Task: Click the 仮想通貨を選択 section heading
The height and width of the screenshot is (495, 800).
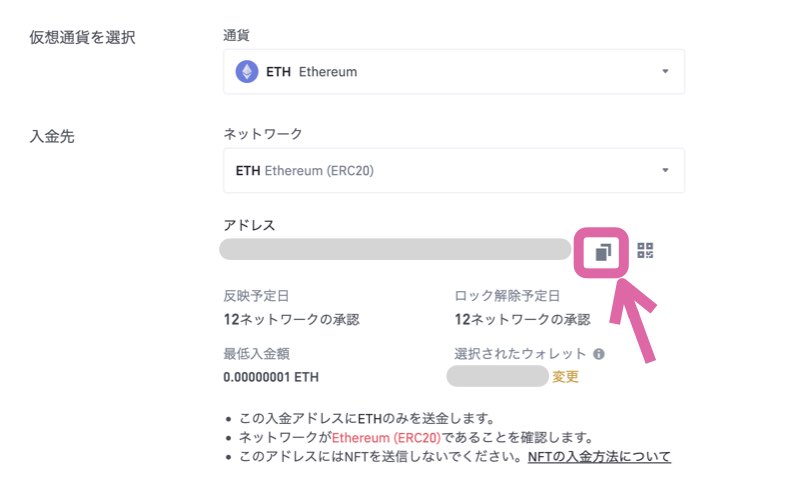Action: pyautogui.click(x=82, y=37)
